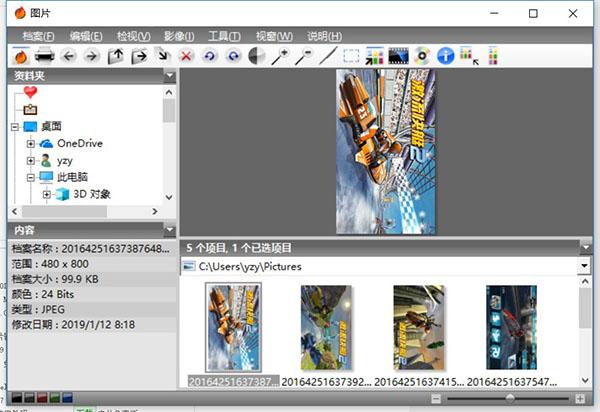This screenshot has width=600, height=412.
Task: Click the large preview image
Action: pyautogui.click(x=386, y=151)
